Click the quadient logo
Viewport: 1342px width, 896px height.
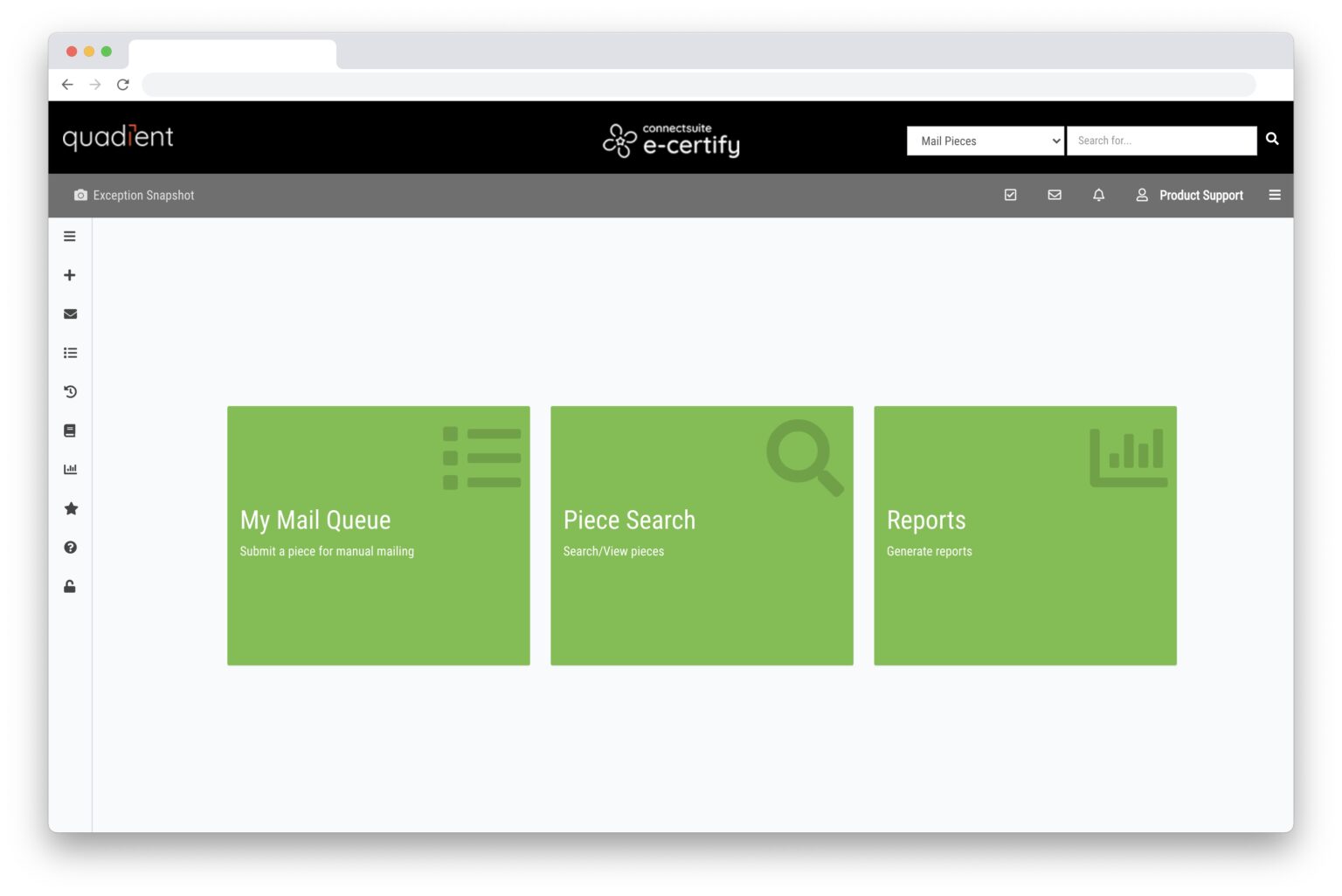pyautogui.click(x=118, y=137)
